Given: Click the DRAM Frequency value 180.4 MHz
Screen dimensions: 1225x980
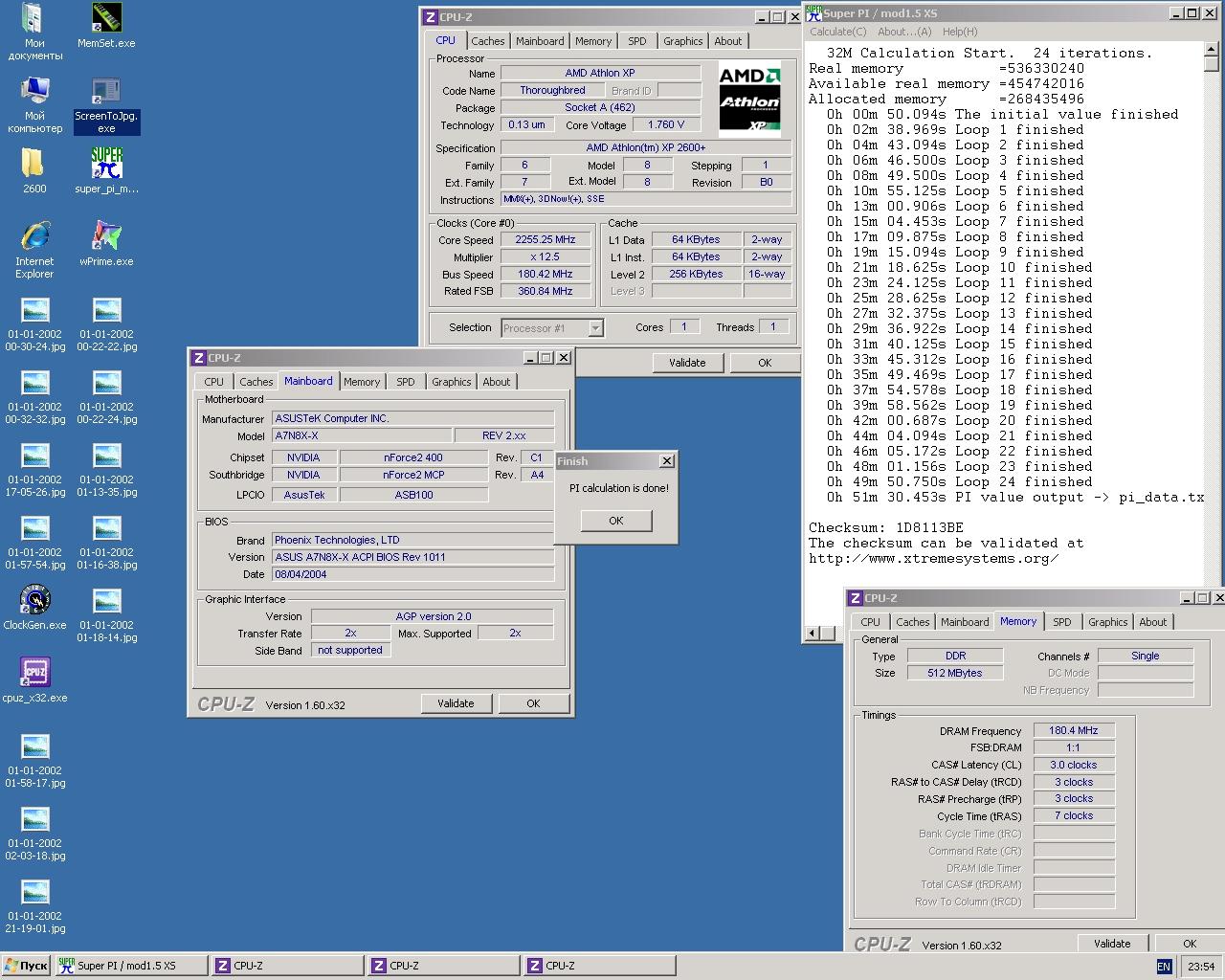Looking at the screenshot, I should (x=1074, y=730).
